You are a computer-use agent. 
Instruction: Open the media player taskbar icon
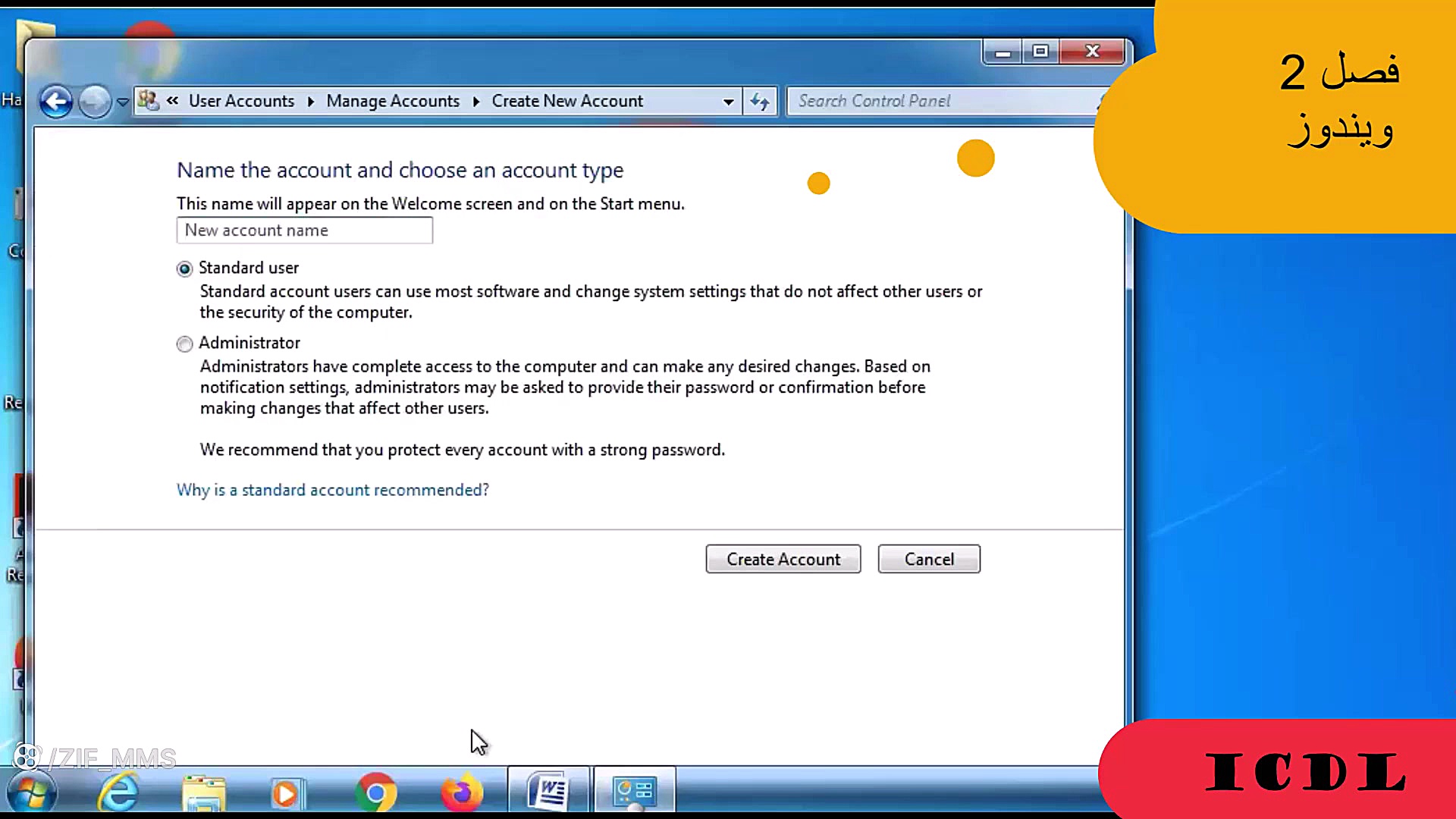pyautogui.click(x=287, y=793)
